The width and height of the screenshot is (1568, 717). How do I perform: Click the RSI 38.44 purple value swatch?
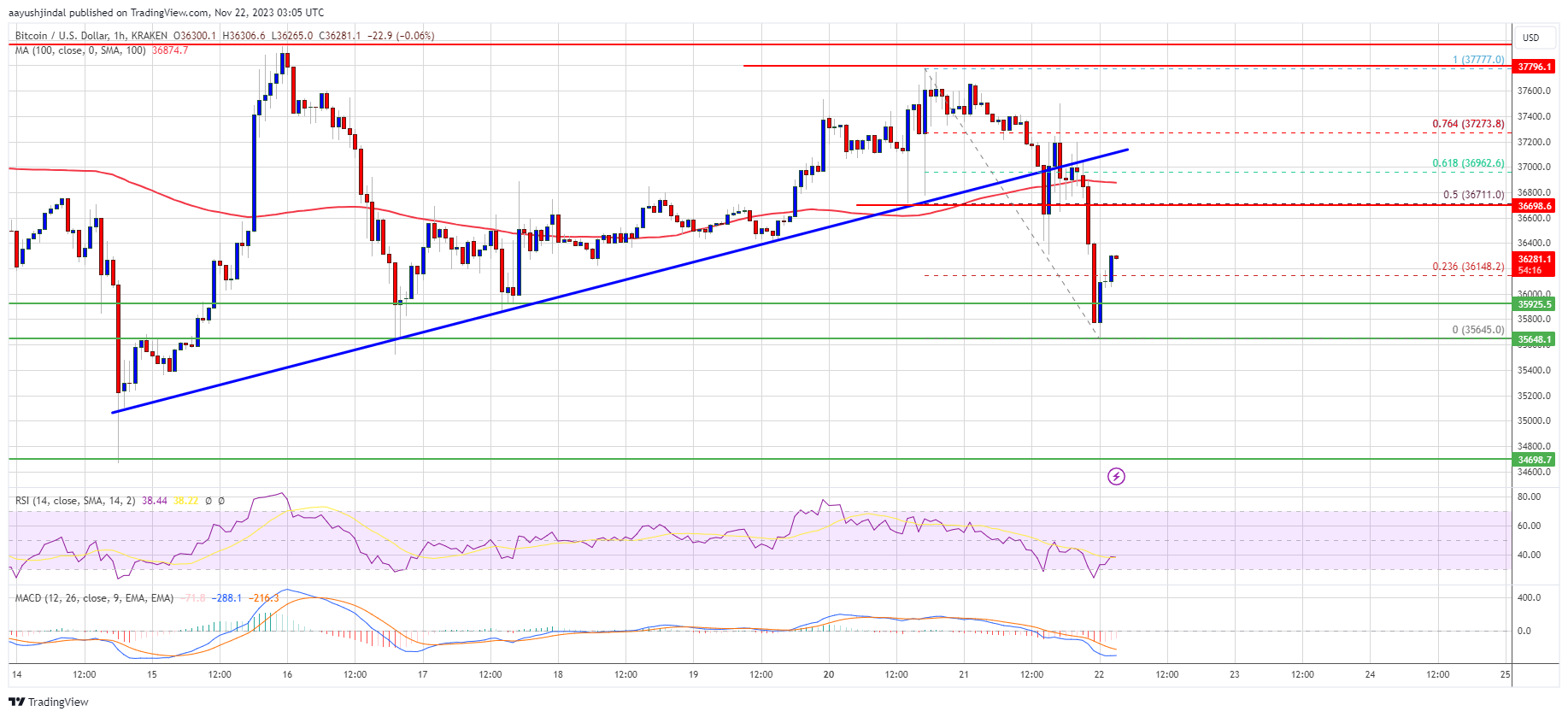[x=155, y=501]
